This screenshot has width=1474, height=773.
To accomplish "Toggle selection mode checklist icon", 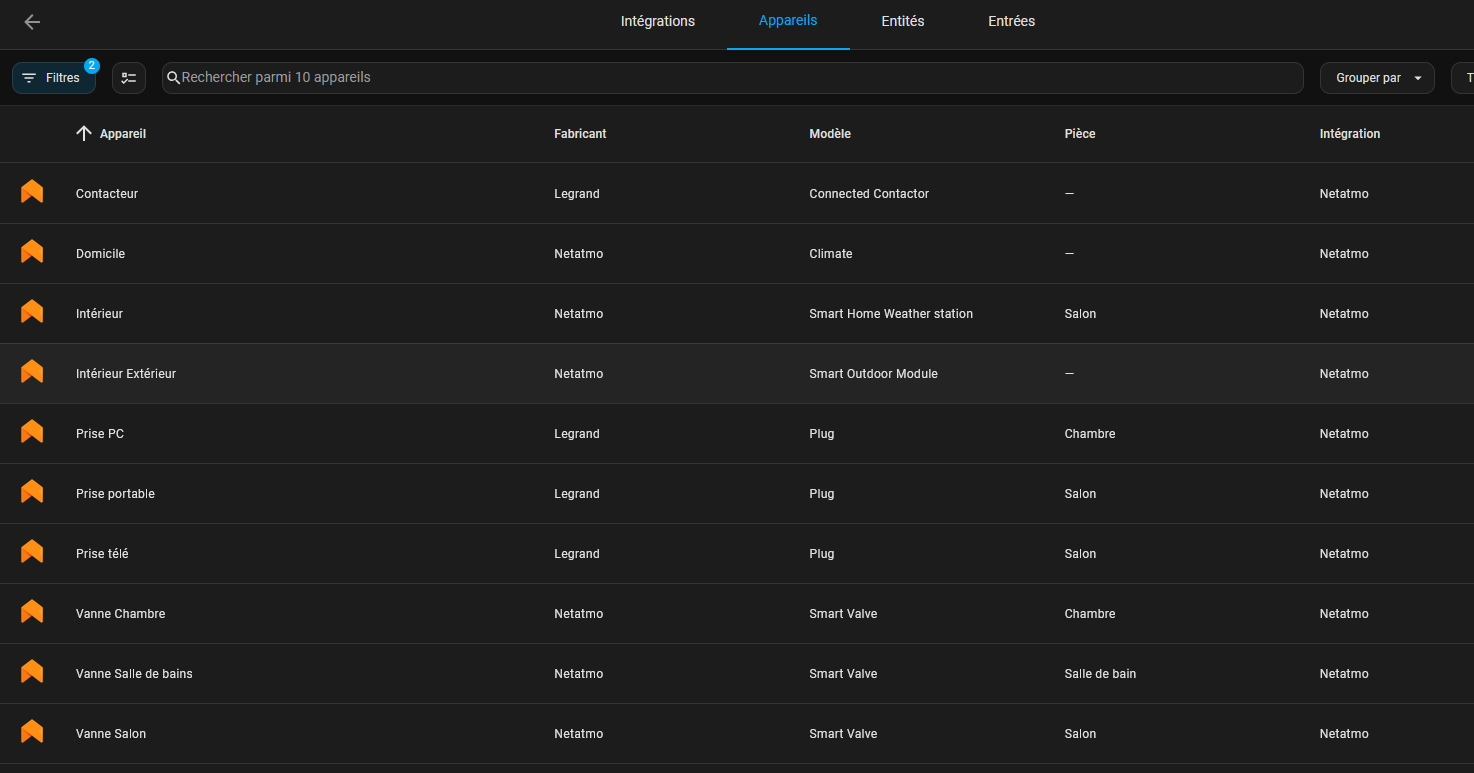I will (129, 78).
